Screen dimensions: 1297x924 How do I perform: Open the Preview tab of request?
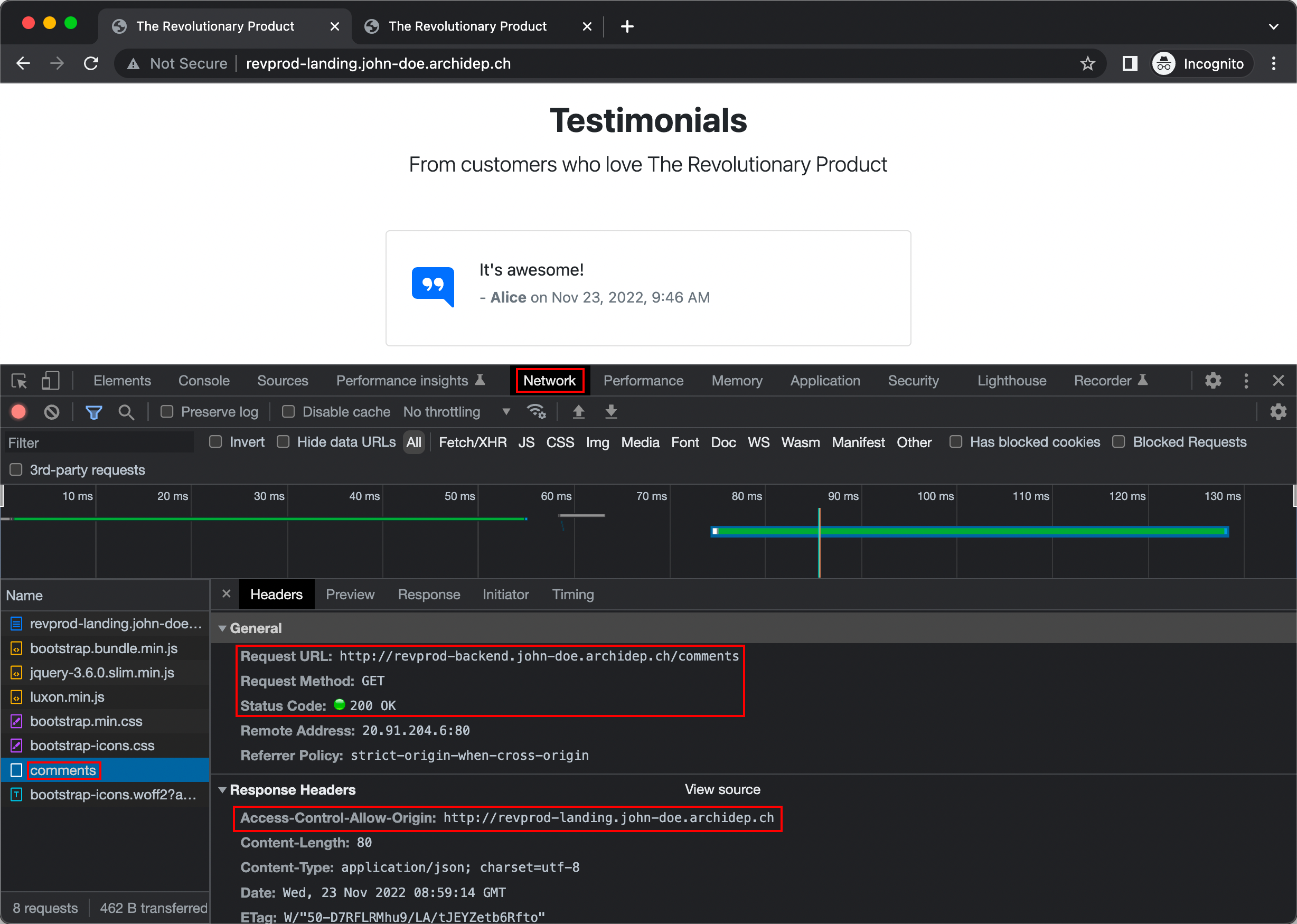[350, 595]
